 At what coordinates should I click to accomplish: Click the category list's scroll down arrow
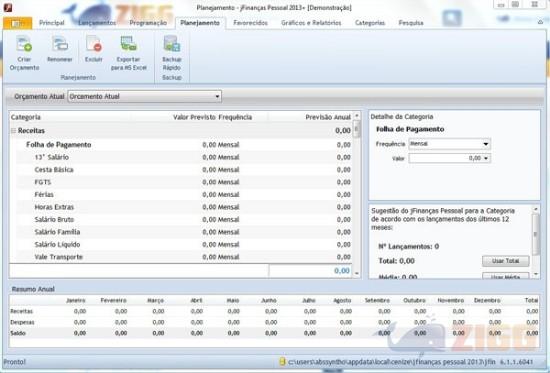(357, 273)
